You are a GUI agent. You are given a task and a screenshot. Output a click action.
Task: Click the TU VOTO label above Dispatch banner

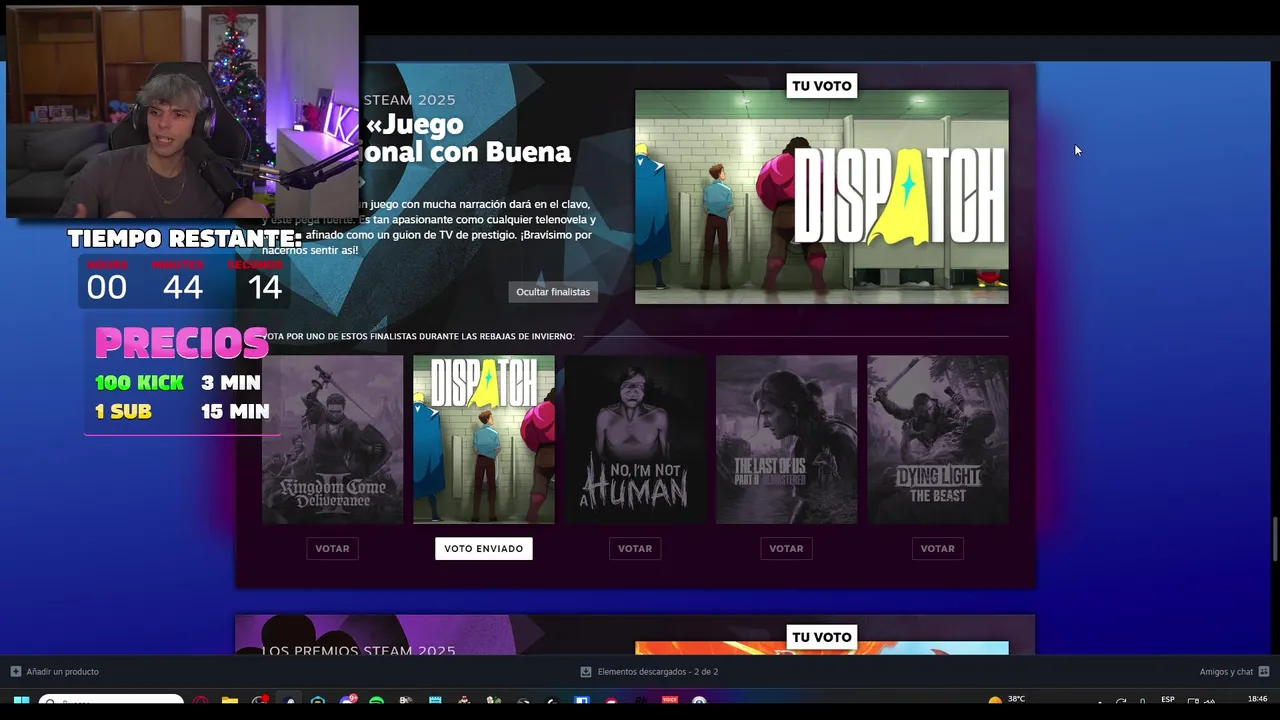pos(822,86)
